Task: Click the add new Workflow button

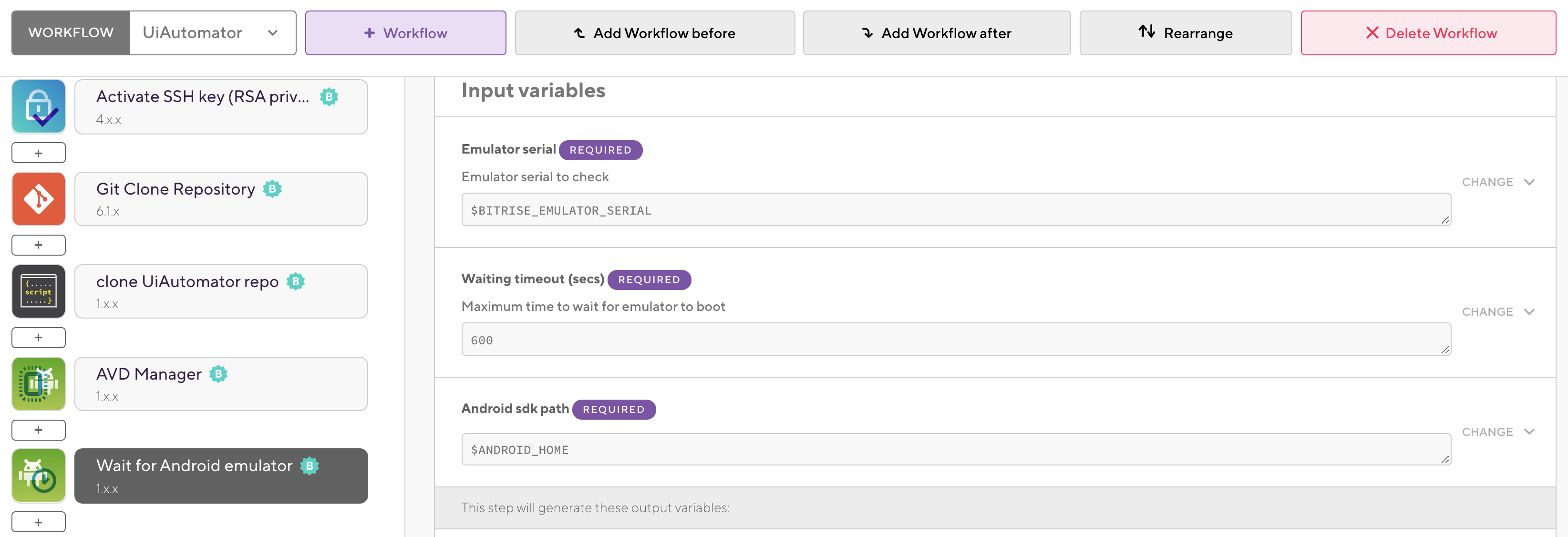Action: tap(405, 33)
